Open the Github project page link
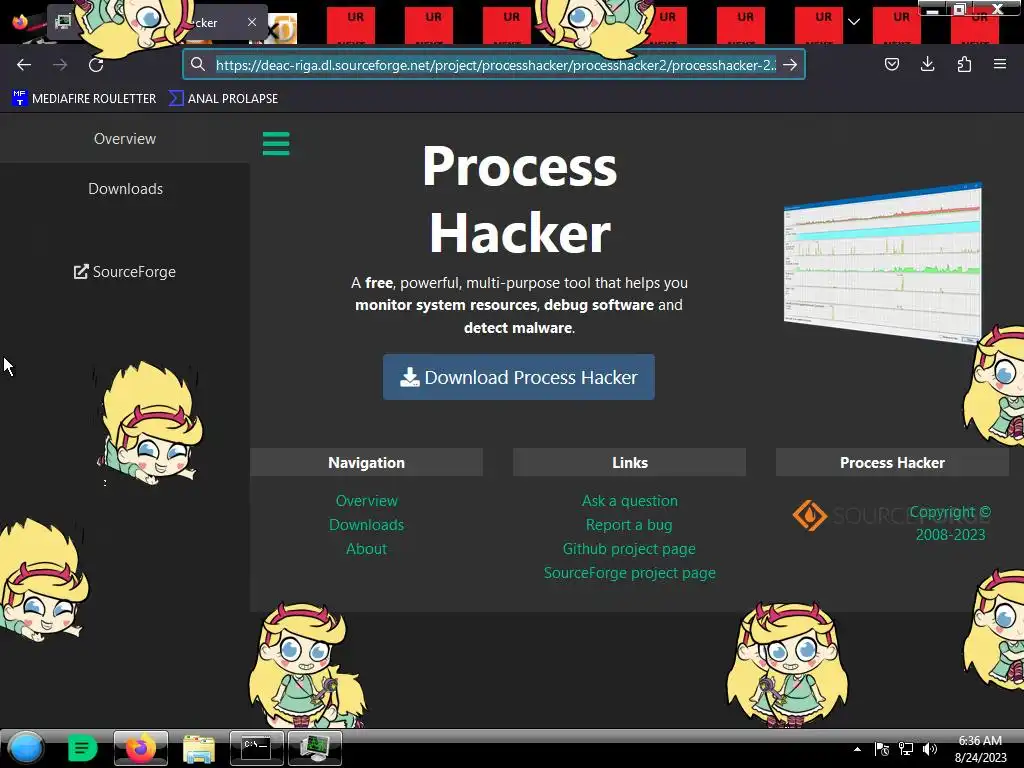The height and width of the screenshot is (768, 1024). [629, 549]
